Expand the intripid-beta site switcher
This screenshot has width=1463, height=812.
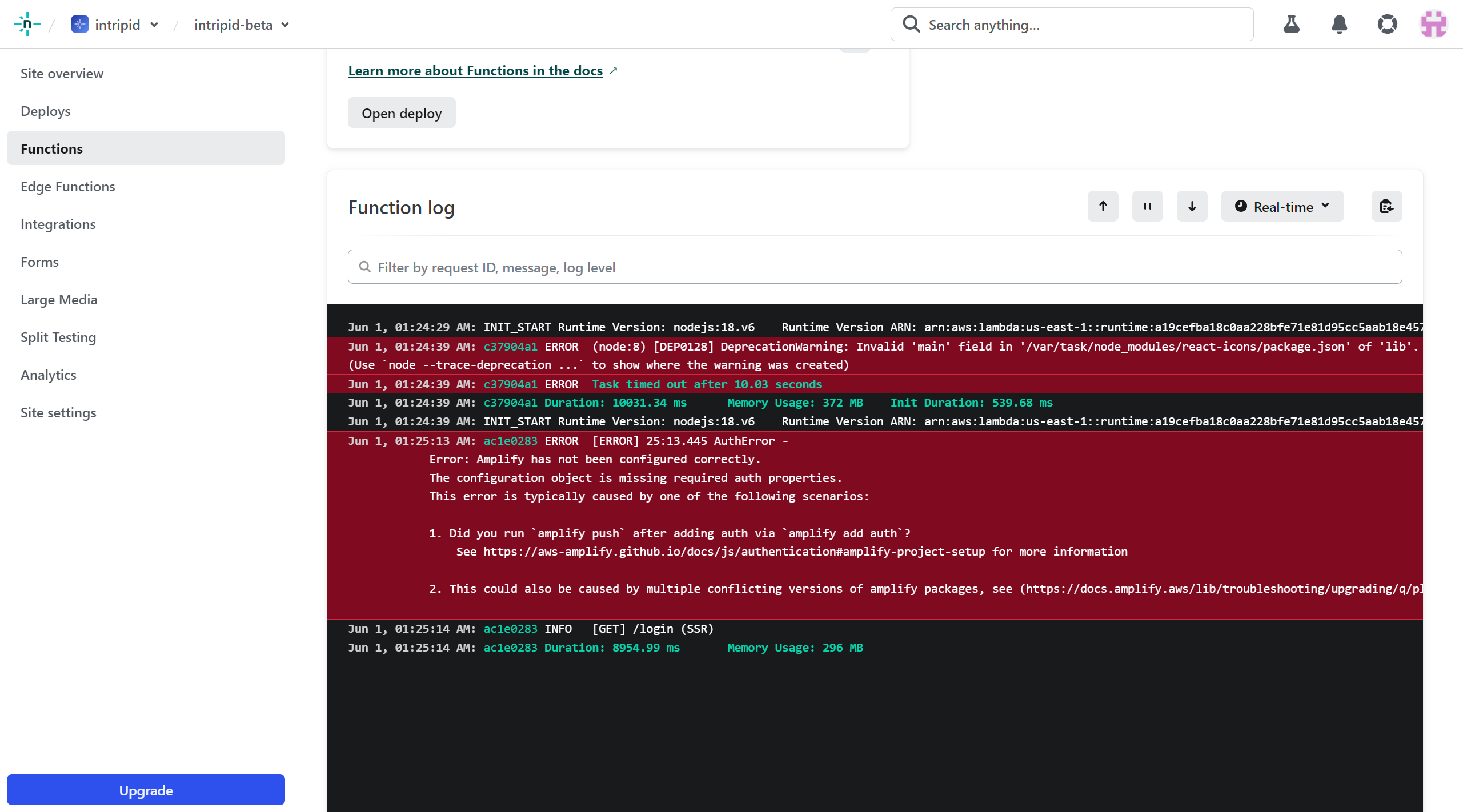(x=285, y=25)
